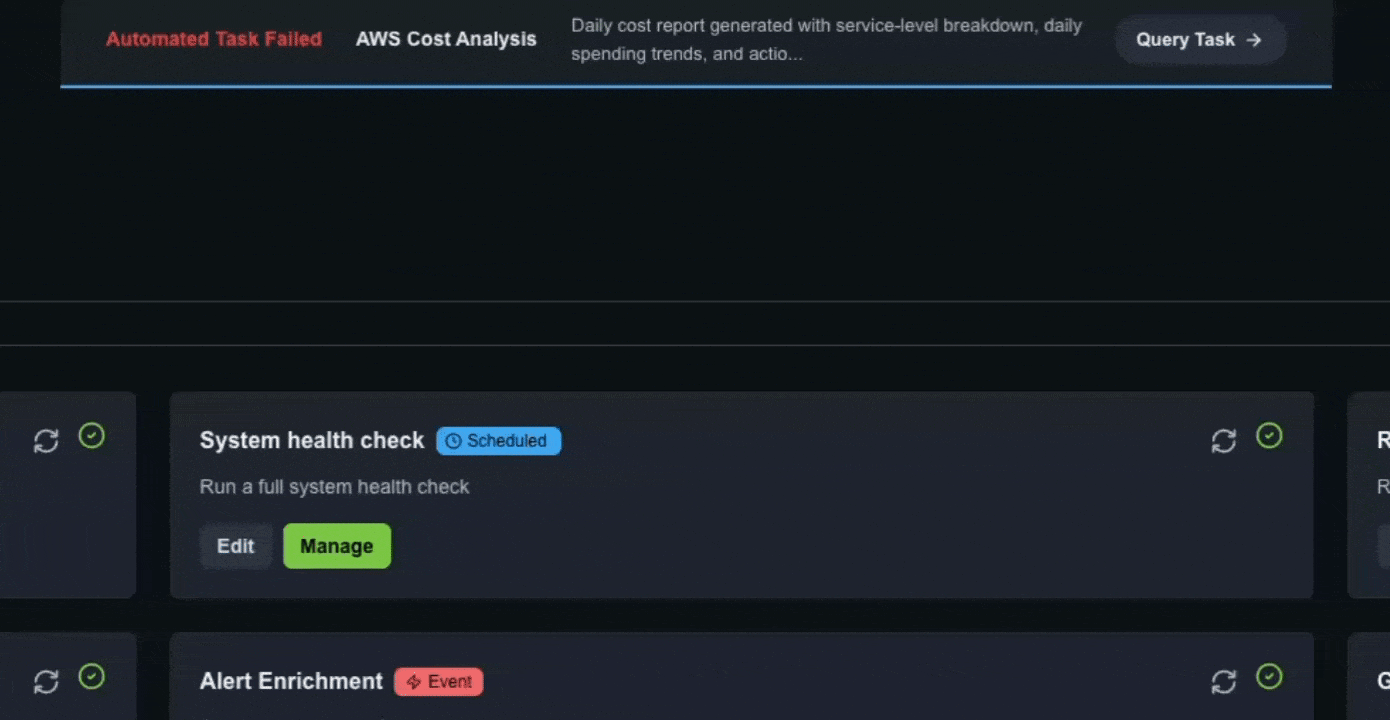Click the Scheduled status badge

[498, 440]
